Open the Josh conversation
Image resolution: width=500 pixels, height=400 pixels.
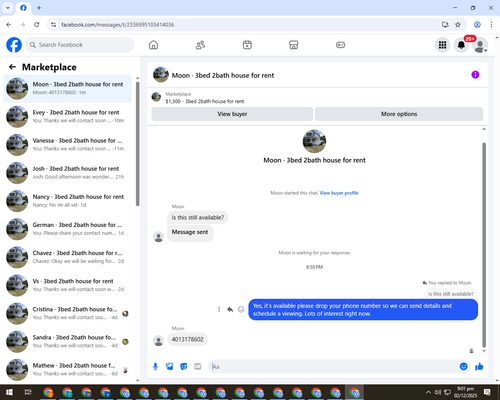67,173
